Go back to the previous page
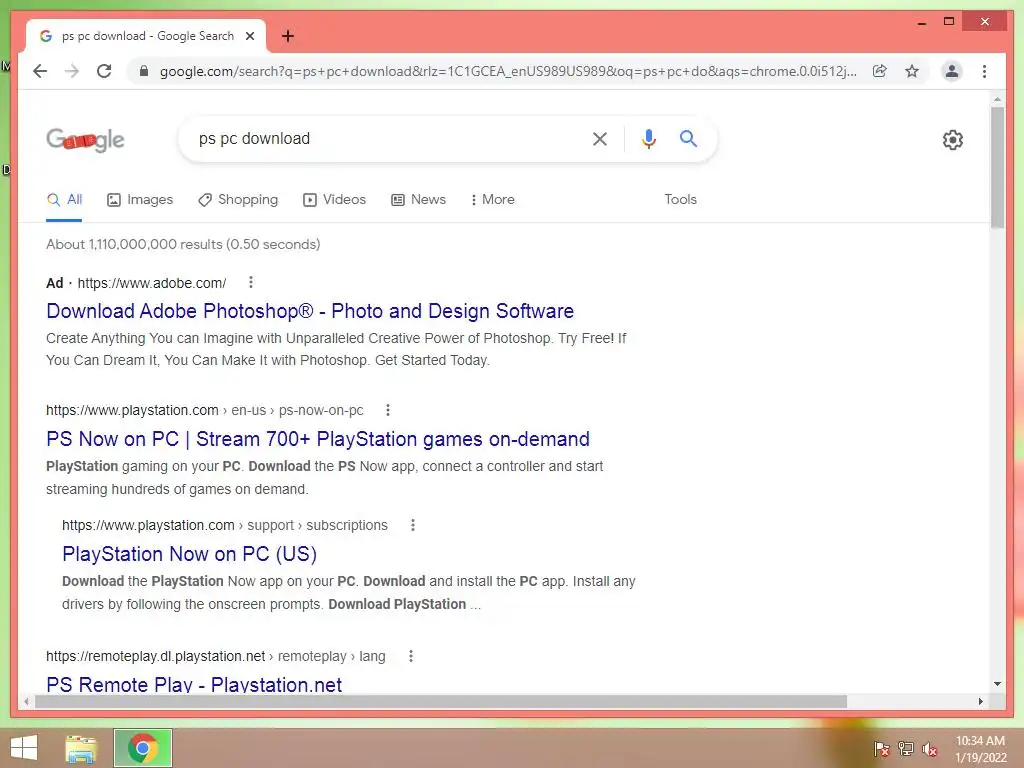The width and height of the screenshot is (1024, 768). [x=40, y=71]
